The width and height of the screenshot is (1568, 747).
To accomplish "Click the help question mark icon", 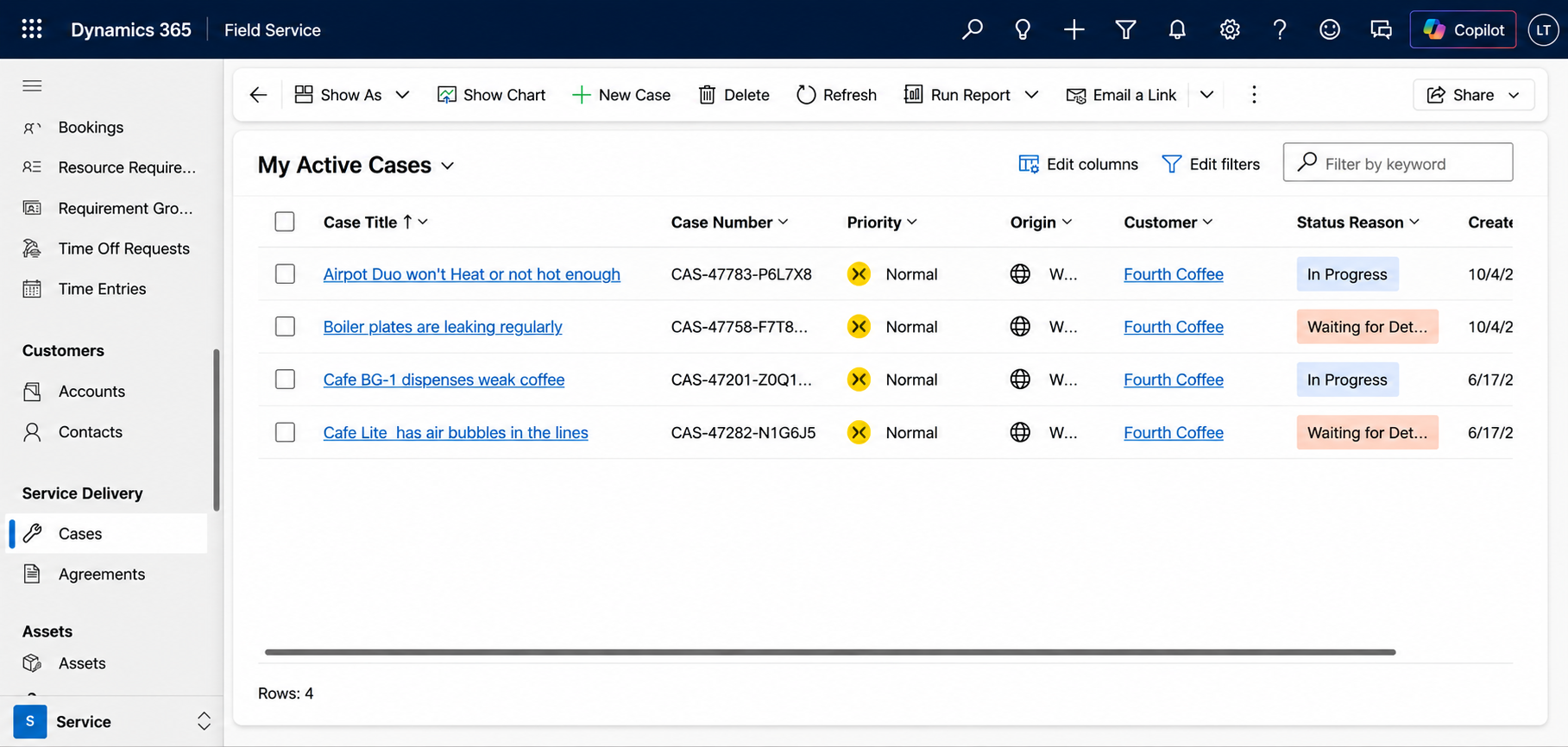I will tap(1280, 29).
